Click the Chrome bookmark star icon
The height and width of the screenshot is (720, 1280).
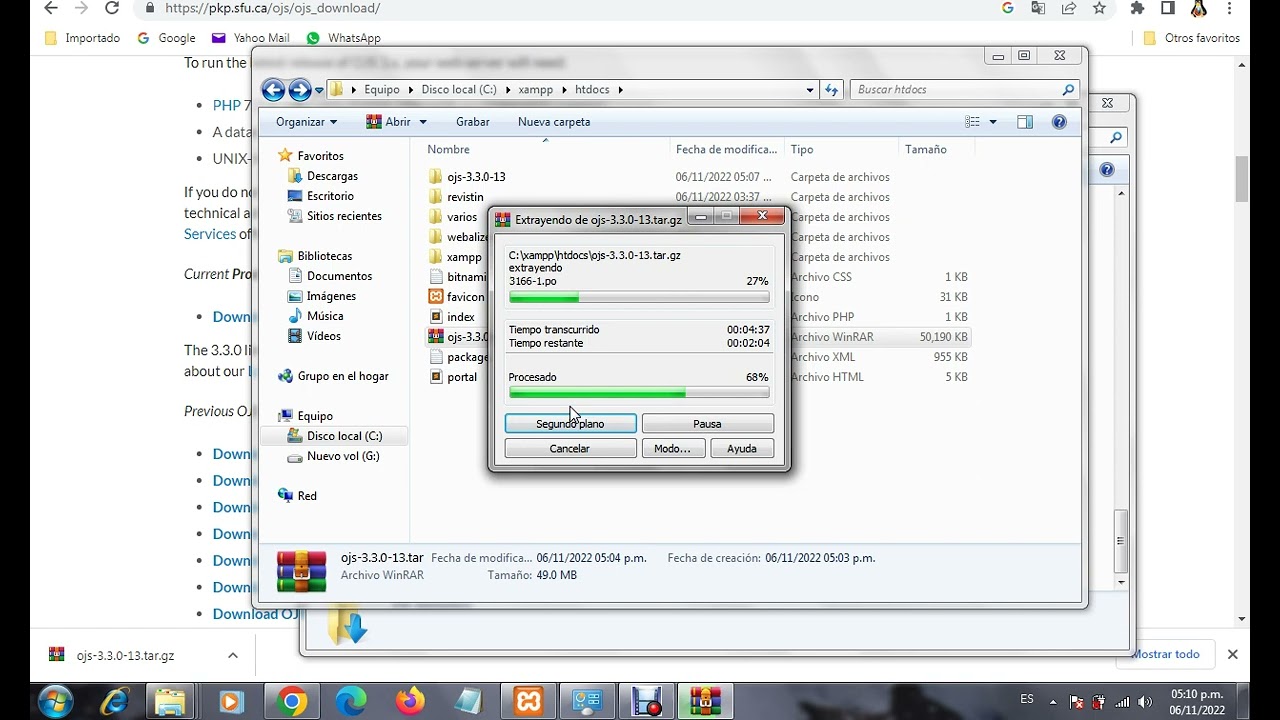pyautogui.click(x=1099, y=8)
